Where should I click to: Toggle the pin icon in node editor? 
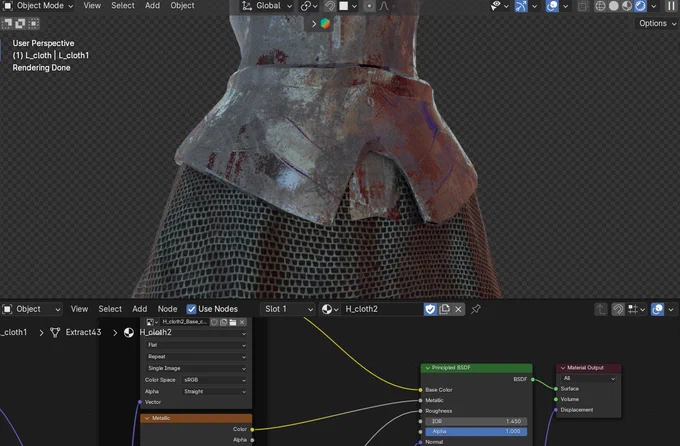[476, 309]
